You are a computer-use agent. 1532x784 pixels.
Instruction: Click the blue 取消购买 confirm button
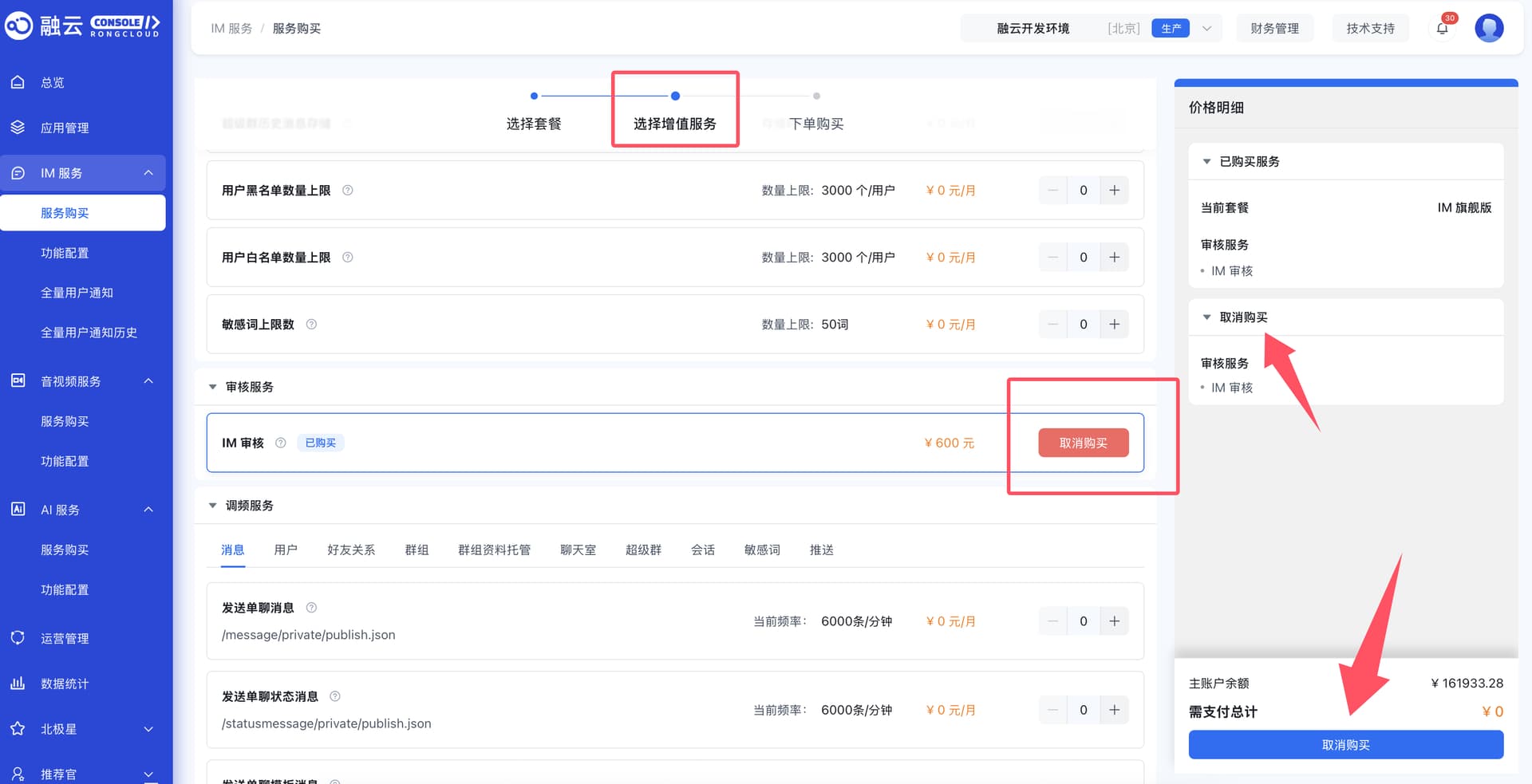pyautogui.click(x=1345, y=745)
